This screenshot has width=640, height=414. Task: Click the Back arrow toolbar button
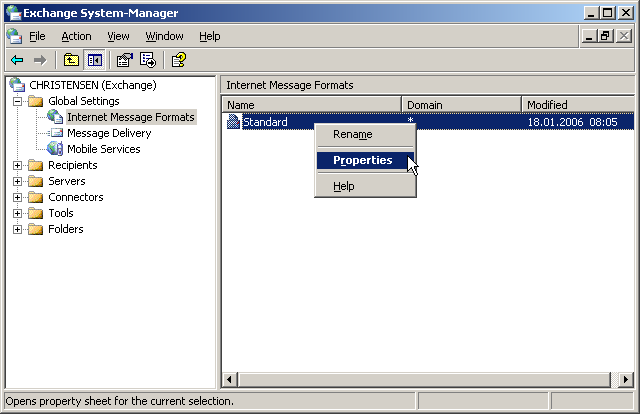[17, 60]
